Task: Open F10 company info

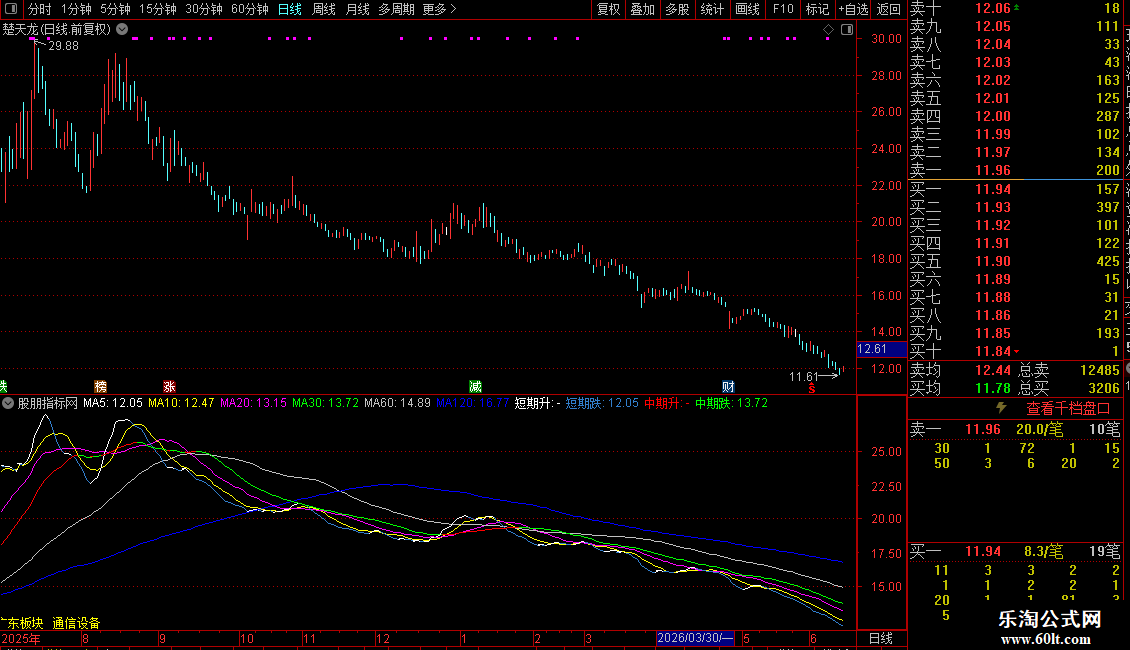Action: pos(783,9)
